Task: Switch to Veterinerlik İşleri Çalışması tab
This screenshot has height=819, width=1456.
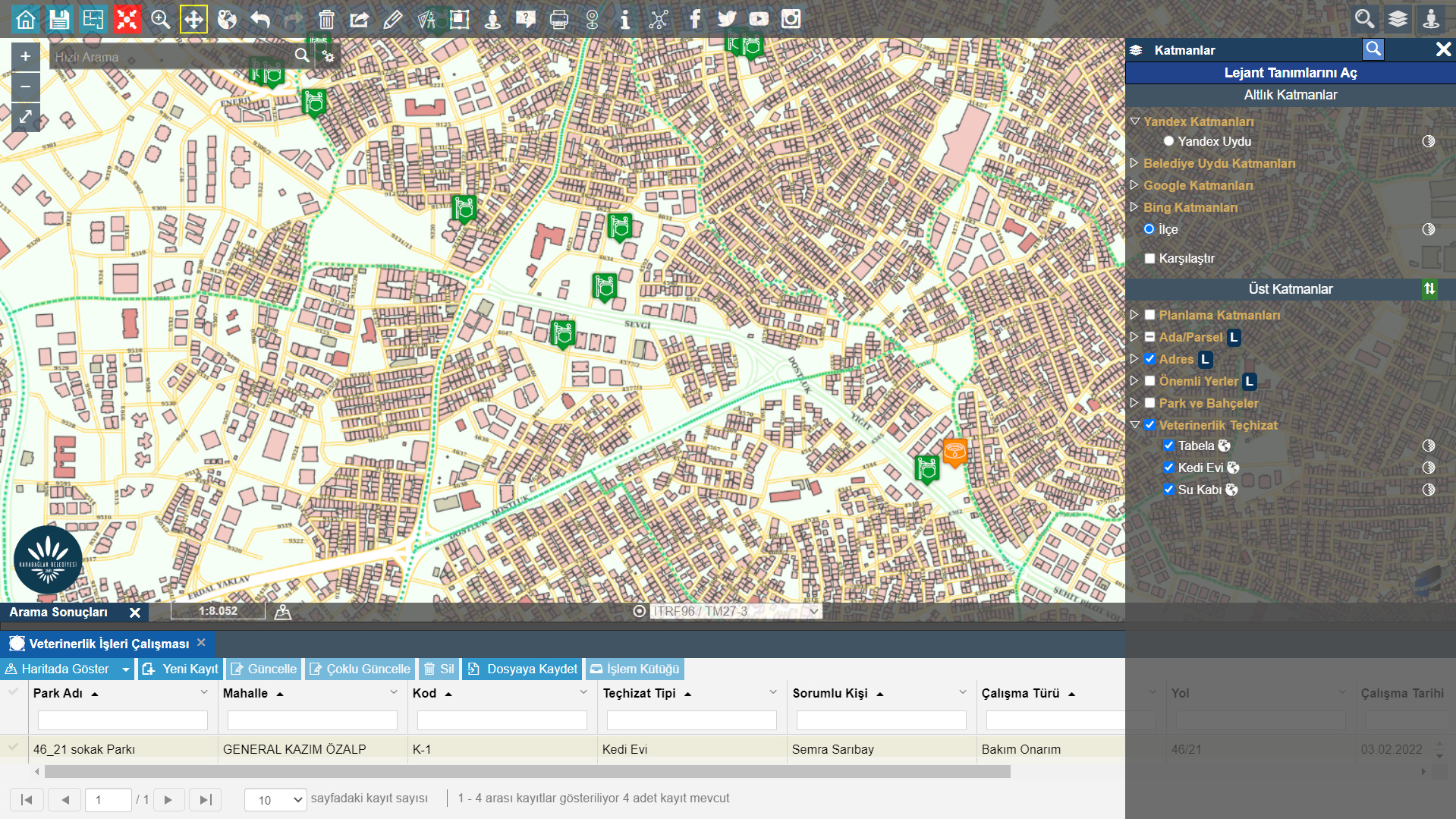Action: tap(108, 644)
